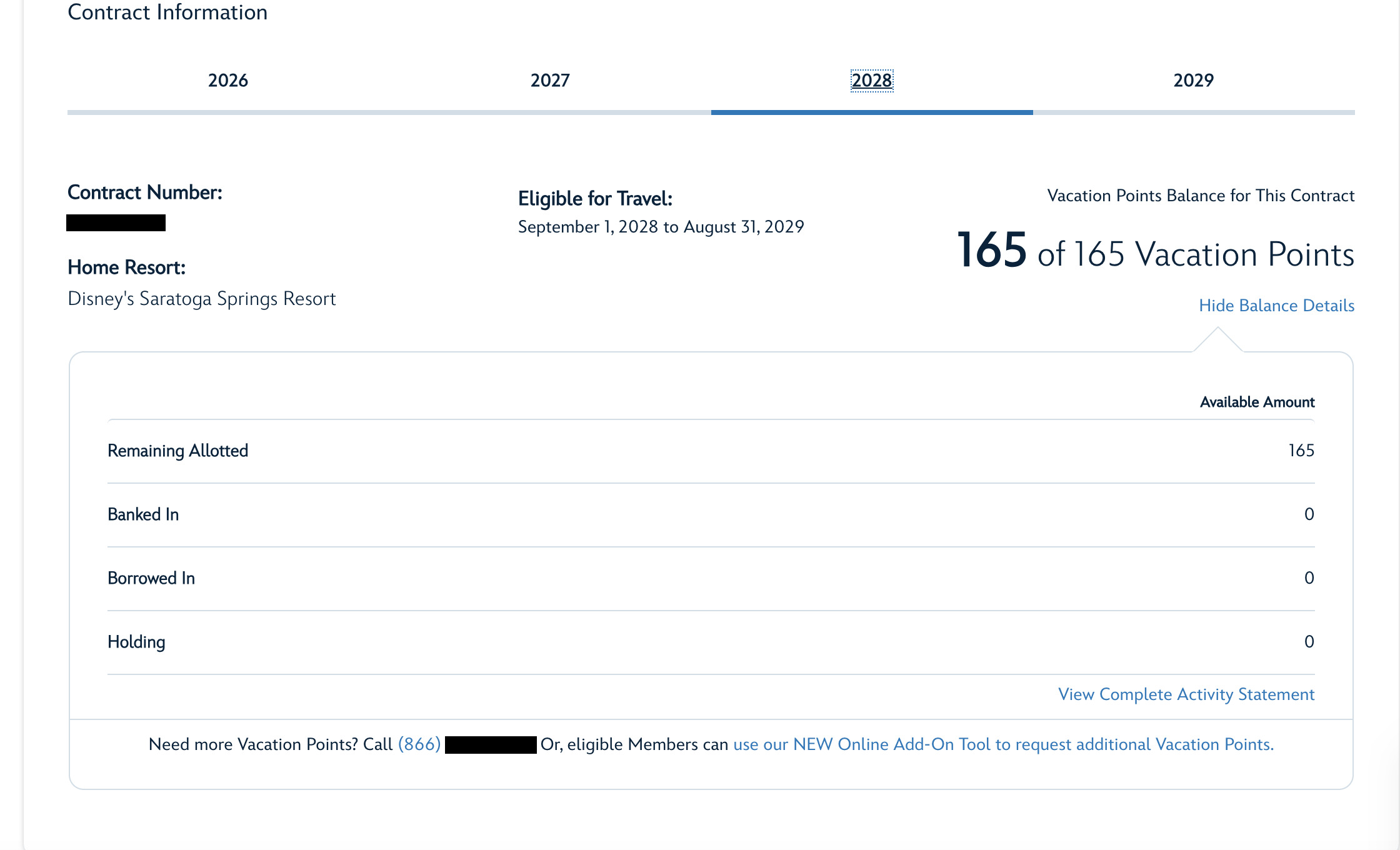This screenshot has height=850, width=1400.
Task: Click the Available Amount column header
Action: click(1257, 402)
